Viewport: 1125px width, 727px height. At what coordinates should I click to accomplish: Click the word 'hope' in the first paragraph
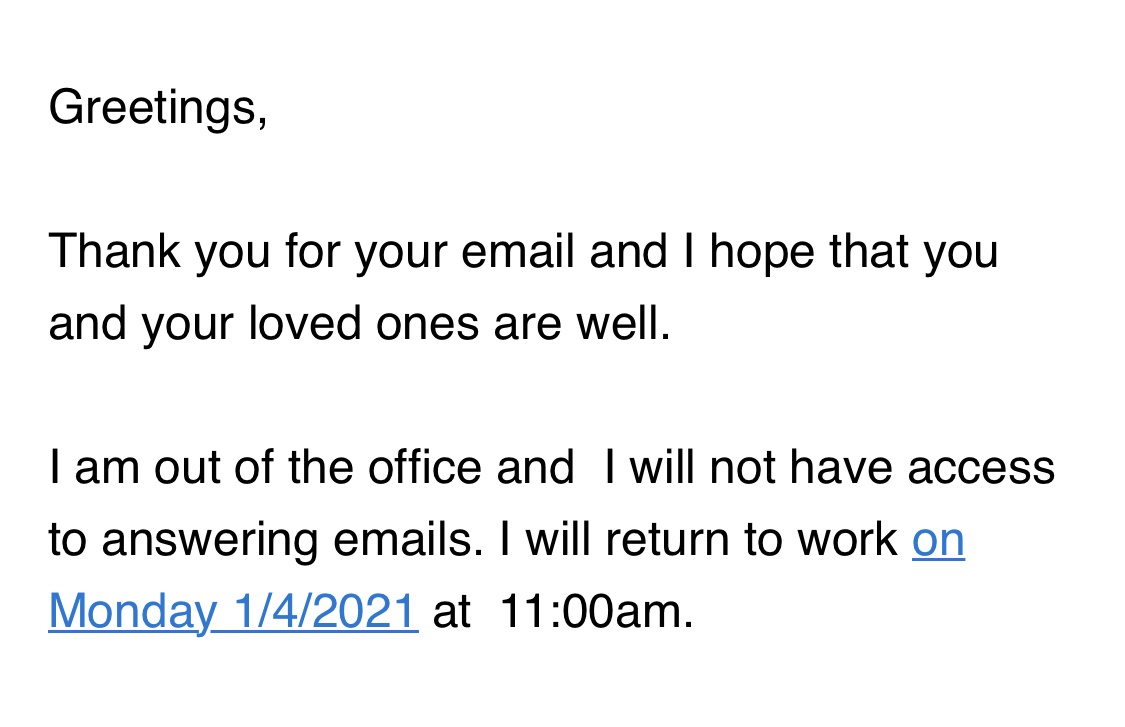tap(762, 253)
